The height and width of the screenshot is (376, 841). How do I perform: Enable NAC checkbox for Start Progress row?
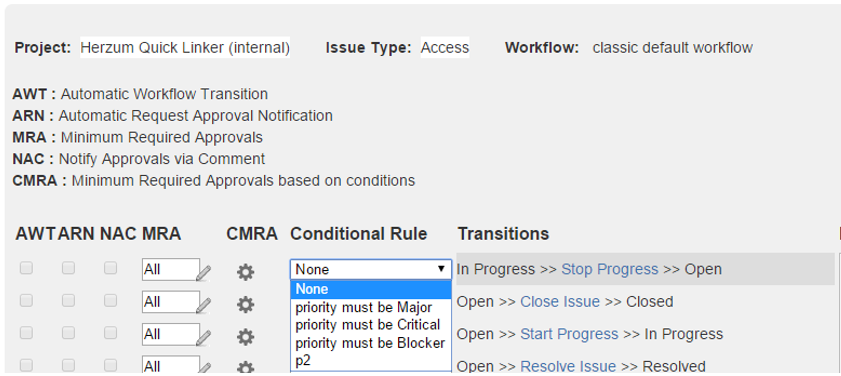[x=110, y=333]
